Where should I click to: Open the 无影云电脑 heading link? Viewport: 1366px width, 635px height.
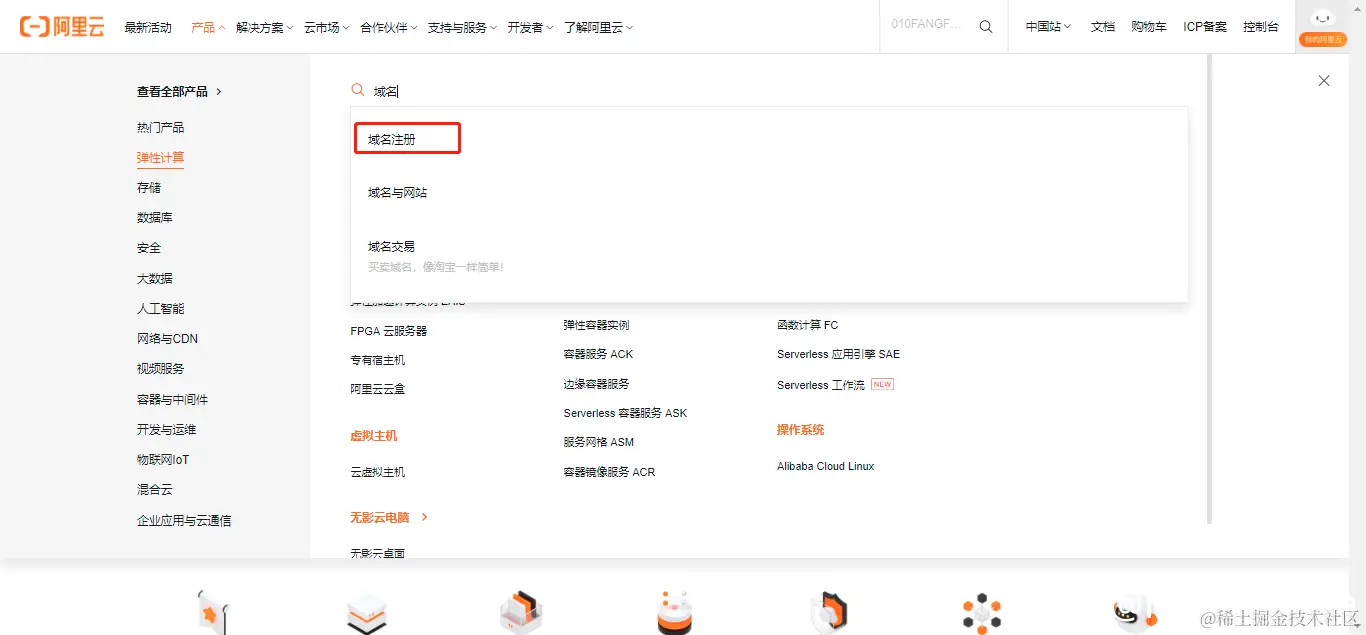[x=379, y=517]
